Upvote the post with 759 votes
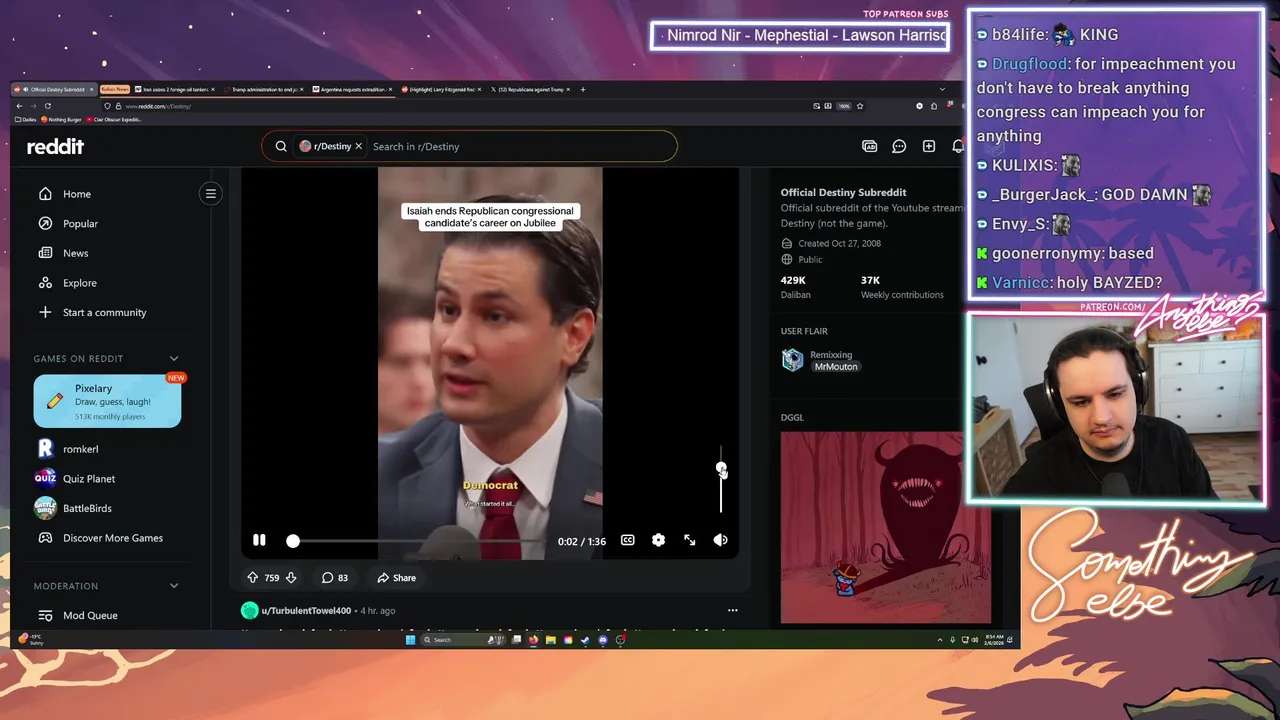This screenshot has width=1280, height=720. (253, 577)
